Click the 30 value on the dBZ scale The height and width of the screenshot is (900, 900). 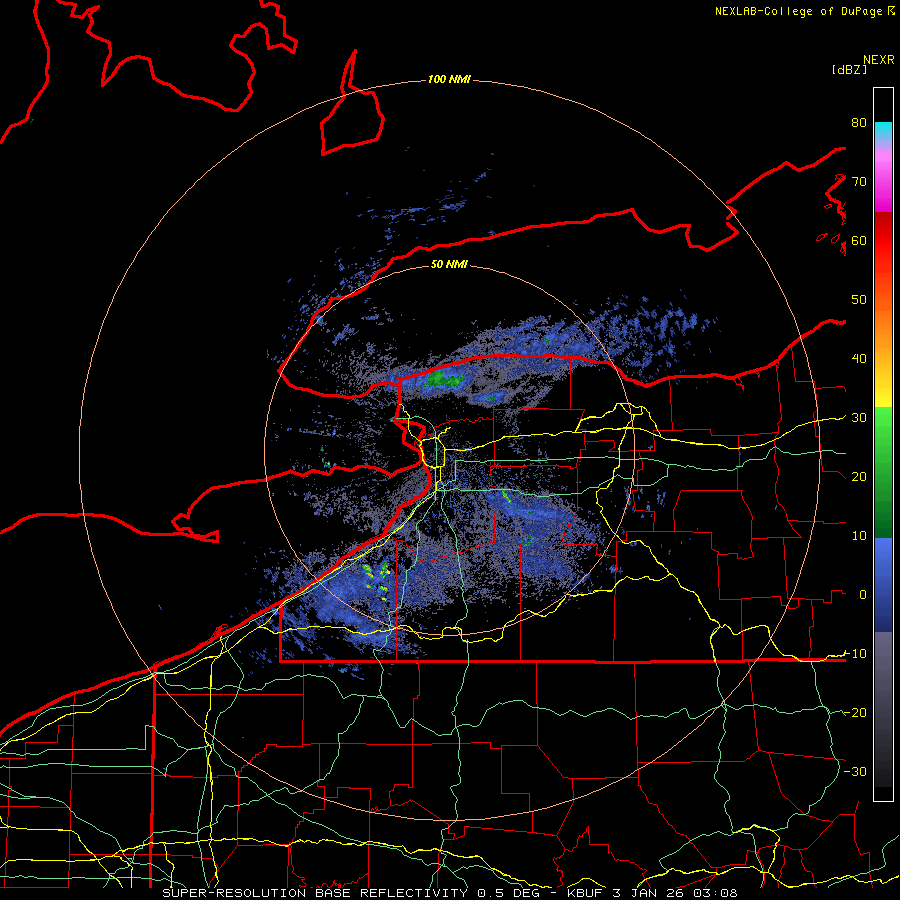tap(859, 417)
